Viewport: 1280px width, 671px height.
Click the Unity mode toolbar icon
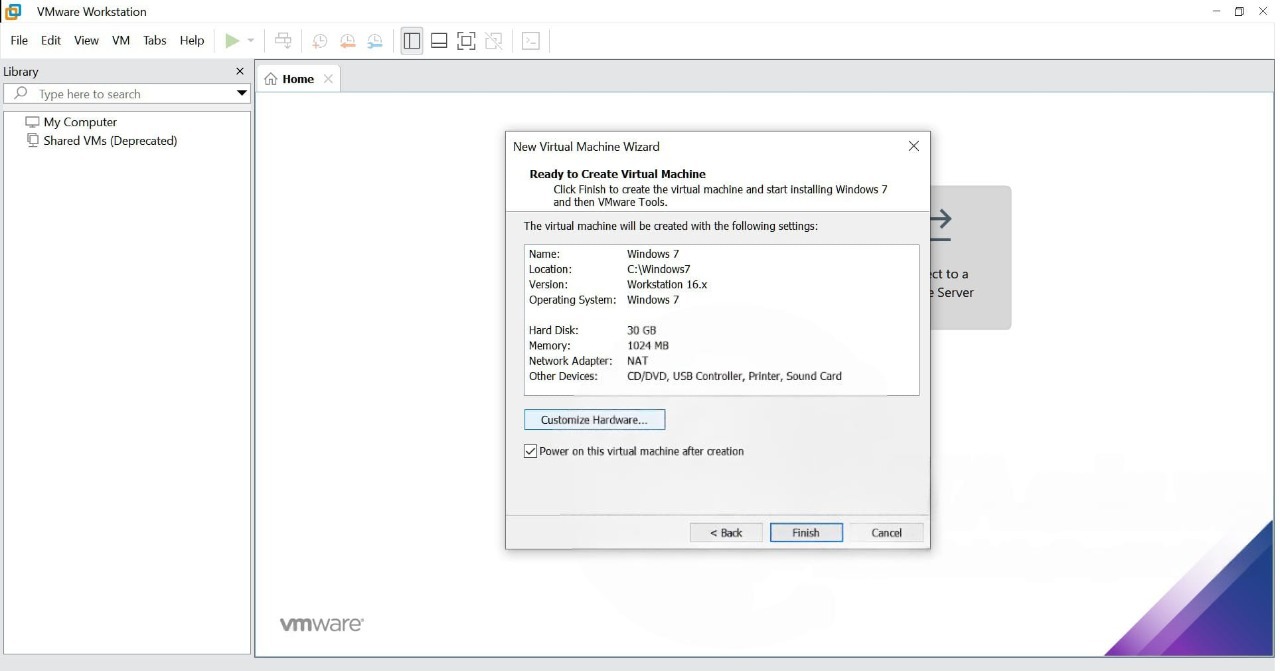coord(494,41)
